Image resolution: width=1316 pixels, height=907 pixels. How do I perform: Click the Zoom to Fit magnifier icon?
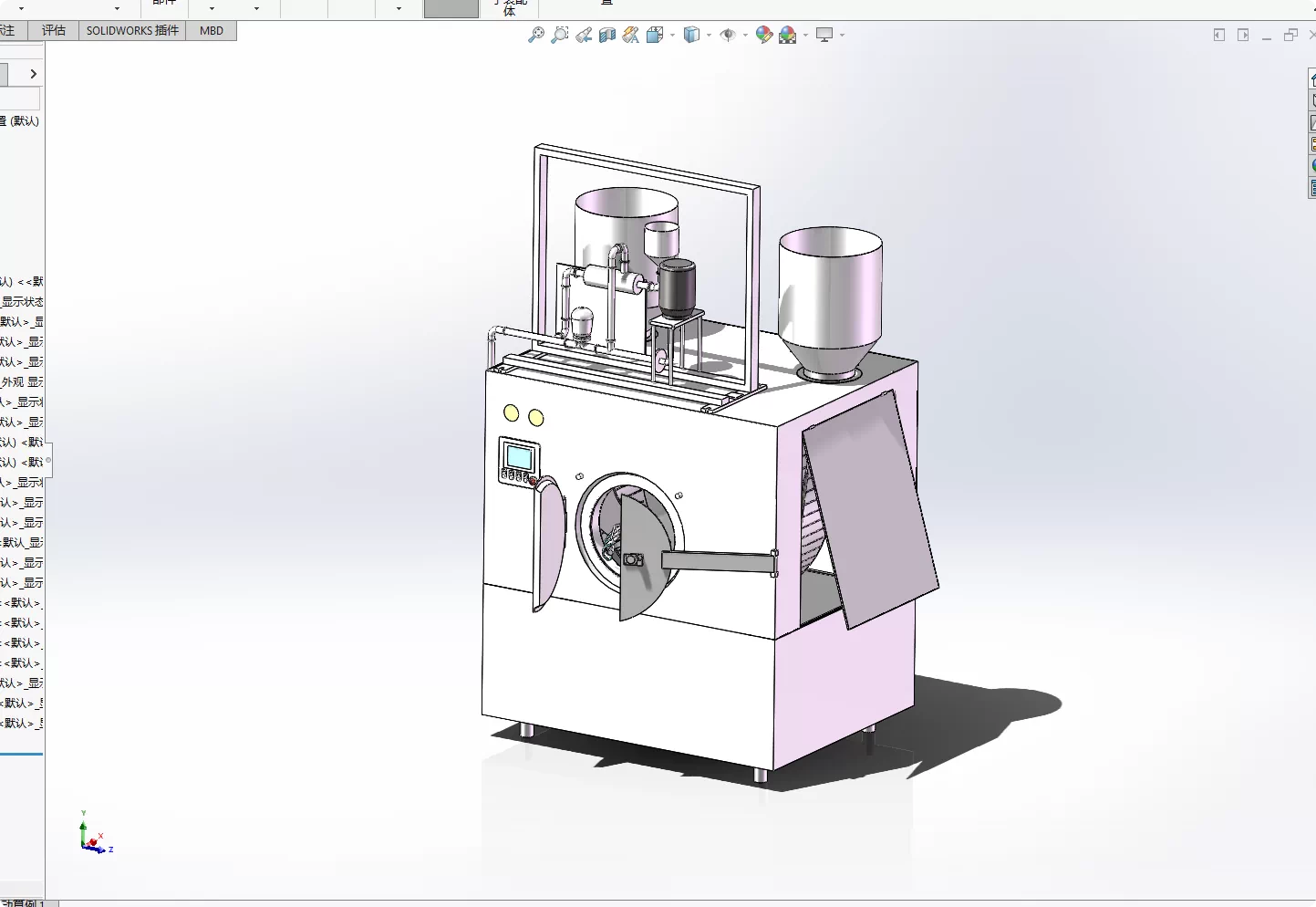click(x=536, y=35)
